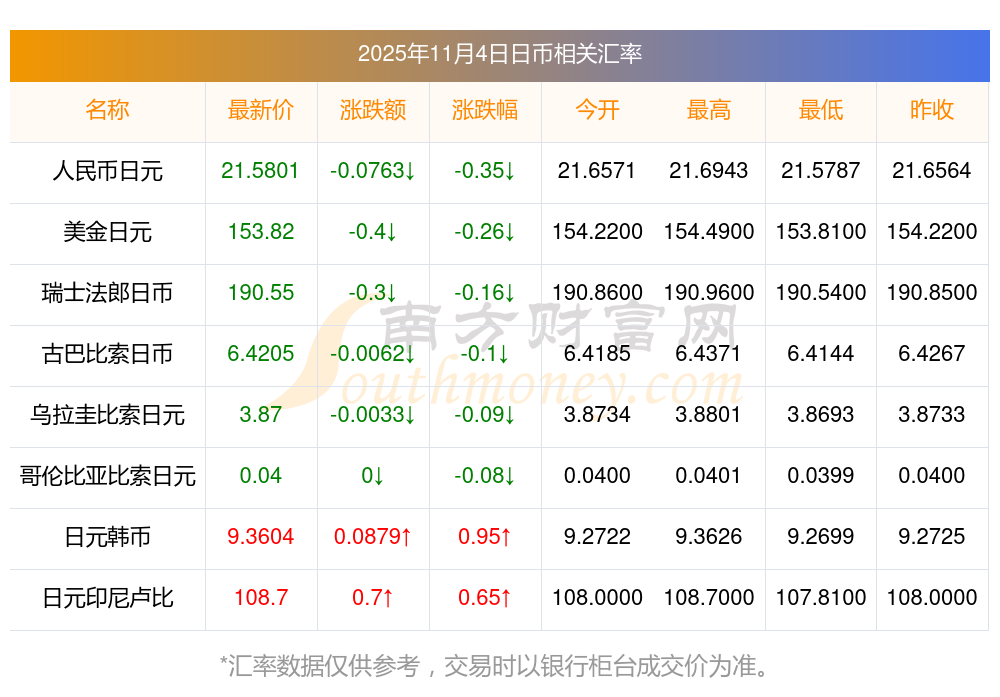Click the 2025年11月4日日币相关汇率 title banner

click(500, 54)
